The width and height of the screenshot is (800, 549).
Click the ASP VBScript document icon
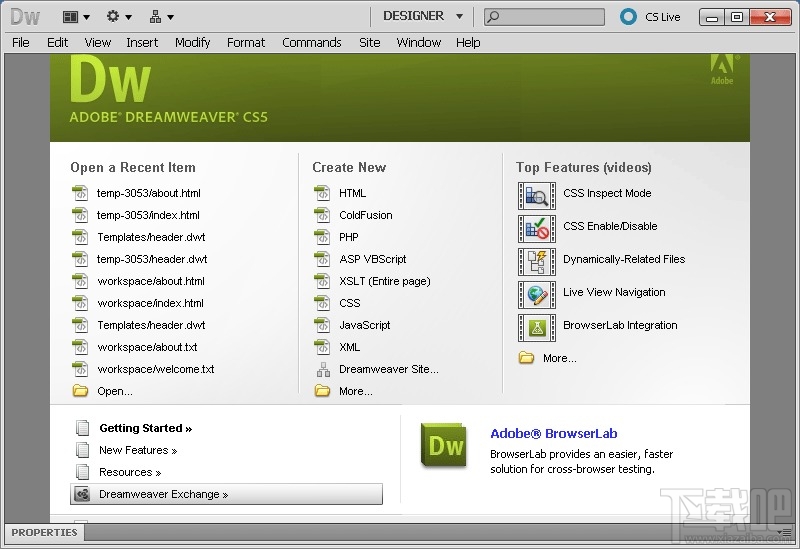point(322,259)
